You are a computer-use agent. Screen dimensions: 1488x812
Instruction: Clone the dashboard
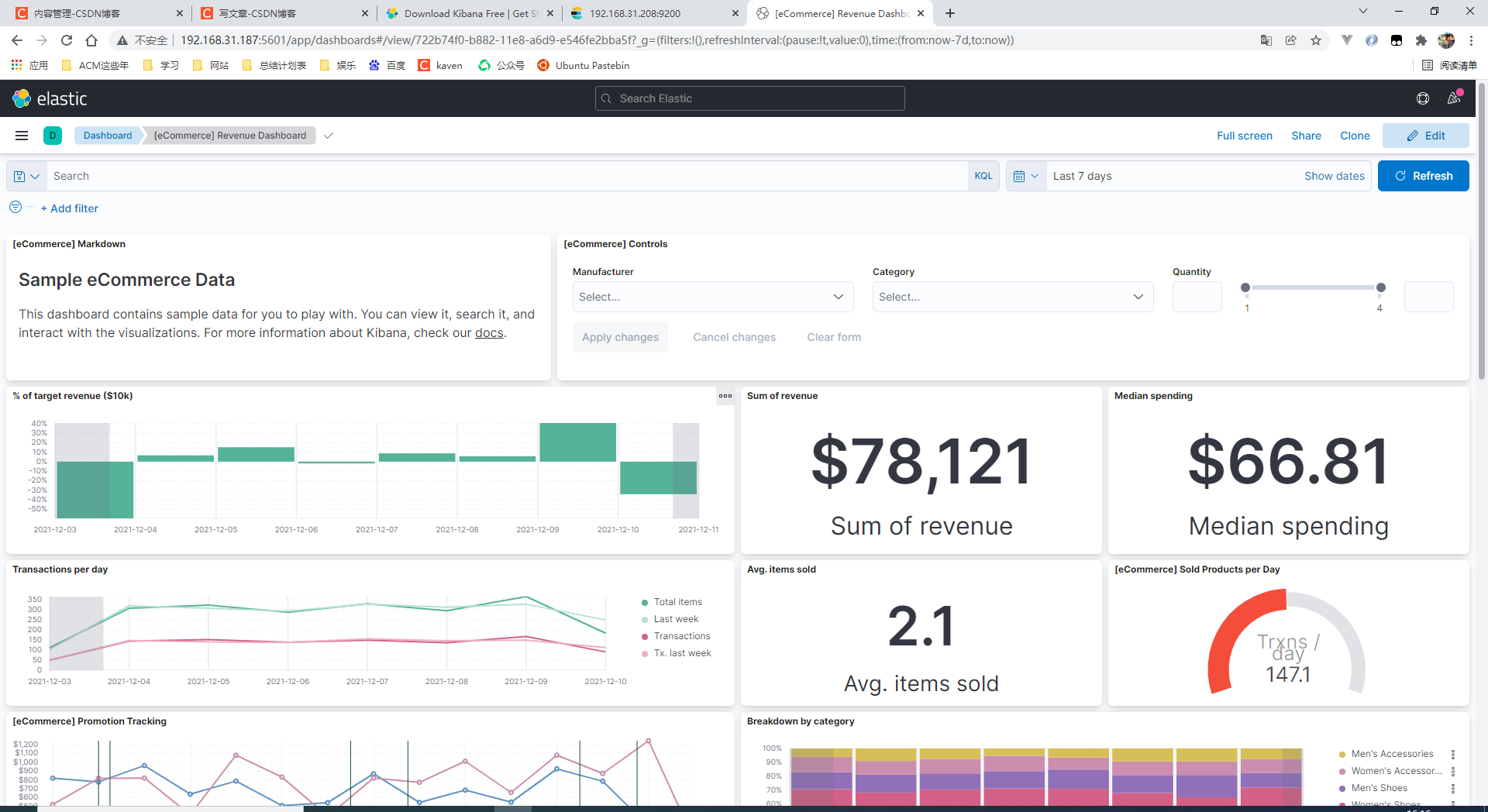(1355, 136)
